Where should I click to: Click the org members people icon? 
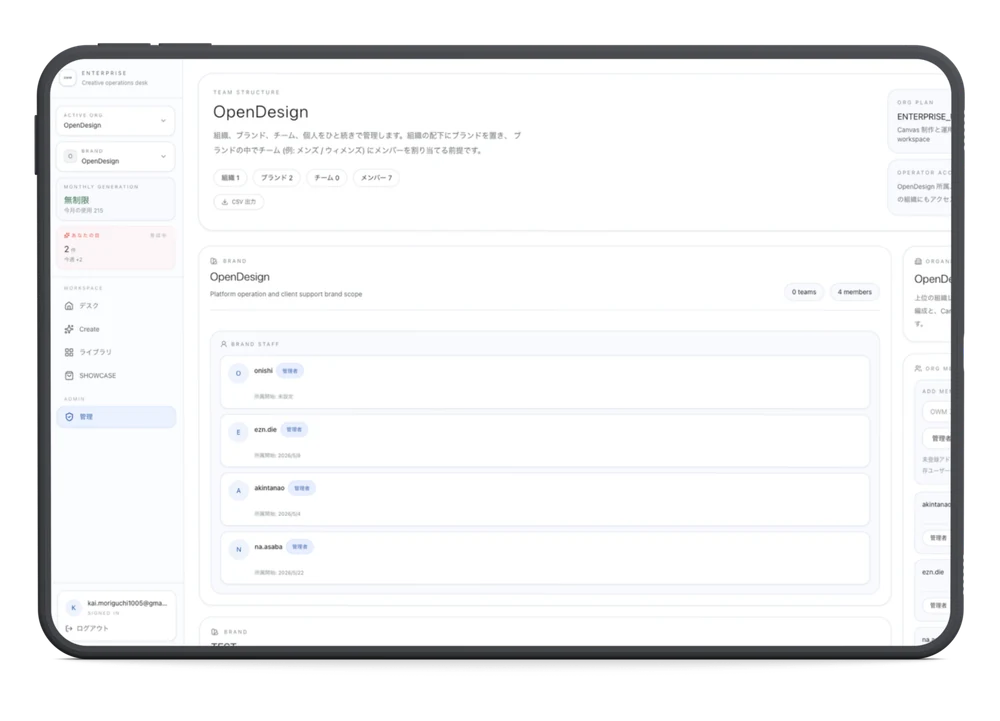tap(918, 368)
